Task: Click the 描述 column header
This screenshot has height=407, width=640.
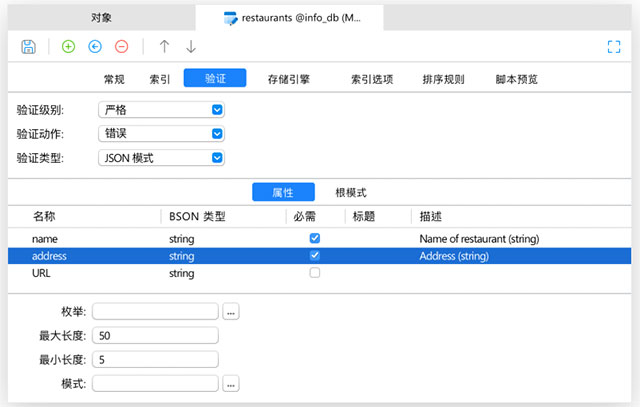Action: [x=431, y=216]
